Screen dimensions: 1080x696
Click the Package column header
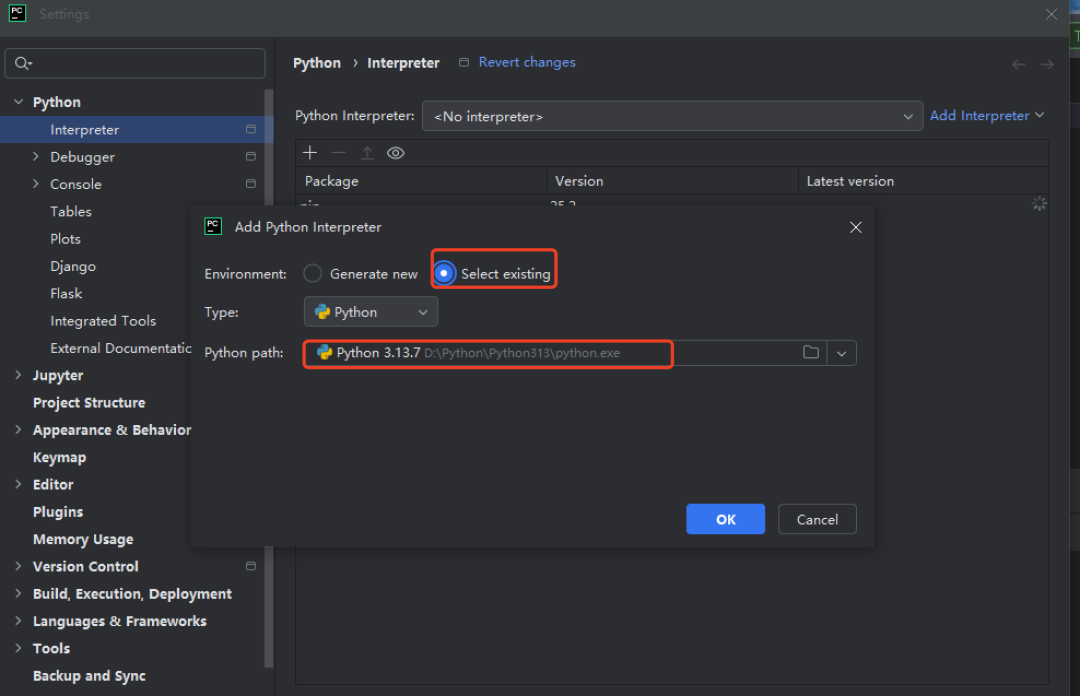[422, 181]
